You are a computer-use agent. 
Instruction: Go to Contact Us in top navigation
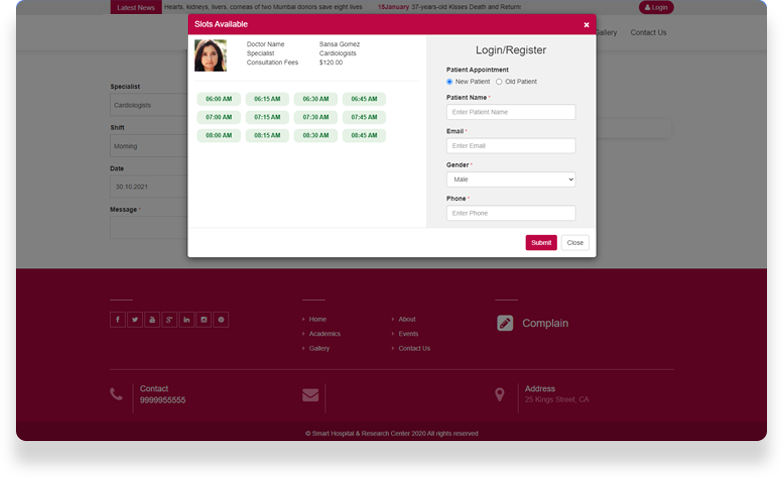[648, 33]
